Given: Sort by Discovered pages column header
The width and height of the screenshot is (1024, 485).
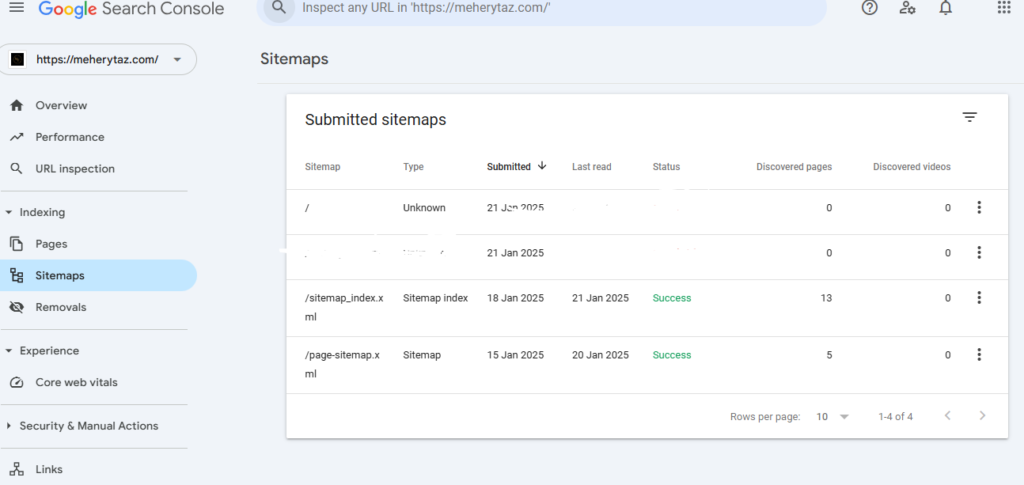Looking at the screenshot, I should pyautogui.click(x=794, y=166).
